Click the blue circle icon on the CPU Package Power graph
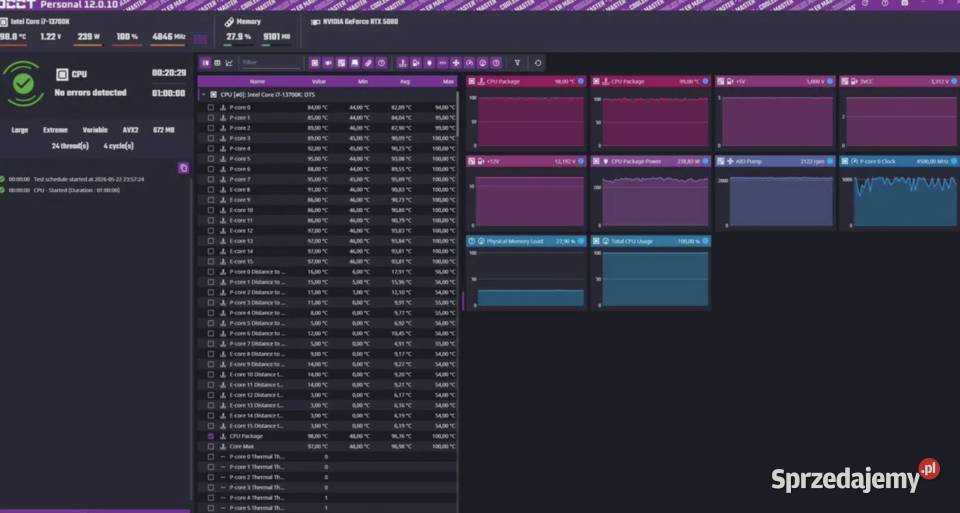Image resolution: width=960 pixels, height=513 pixels. [x=705, y=162]
